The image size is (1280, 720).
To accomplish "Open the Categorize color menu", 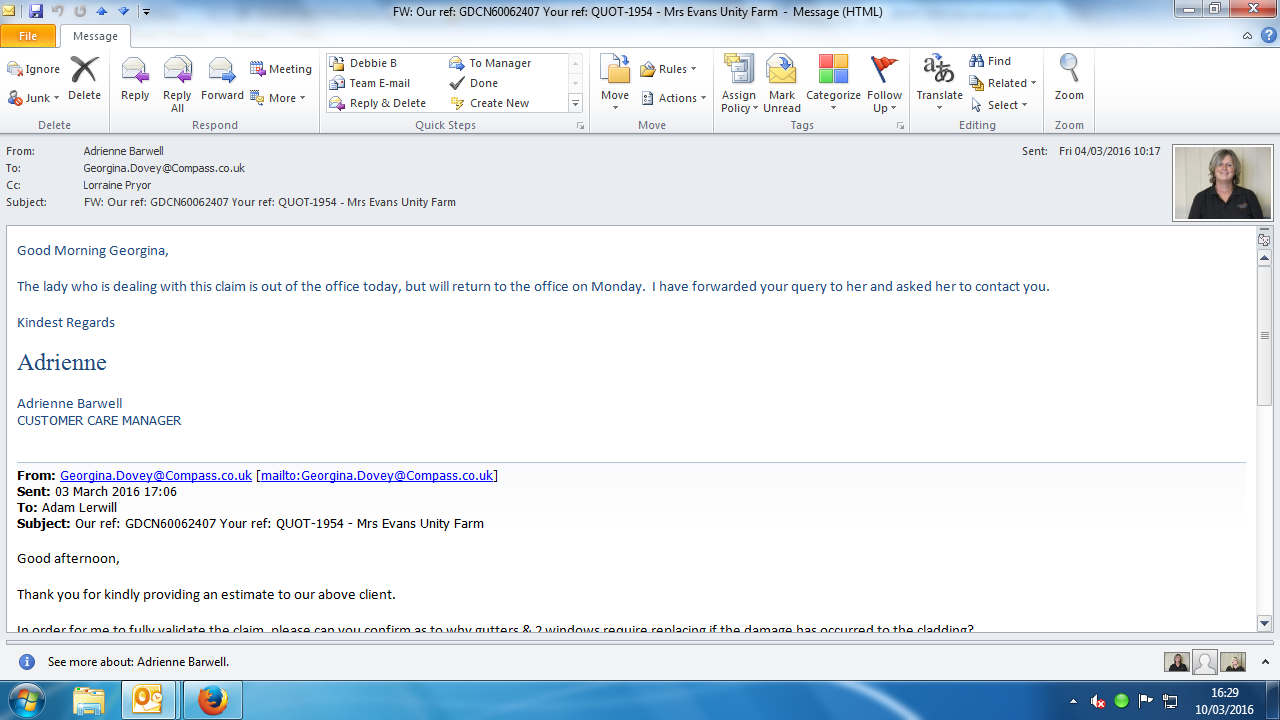I will point(833,84).
